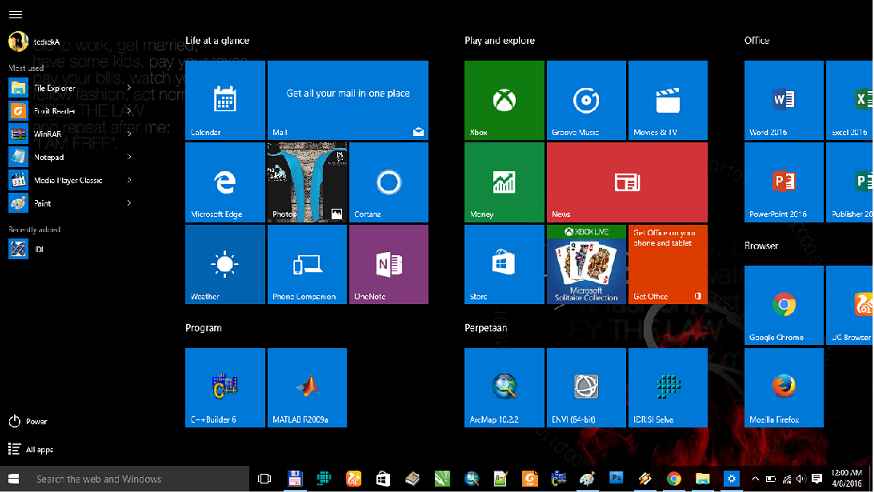Launch the Groove Music tile

(x=586, y=100)
